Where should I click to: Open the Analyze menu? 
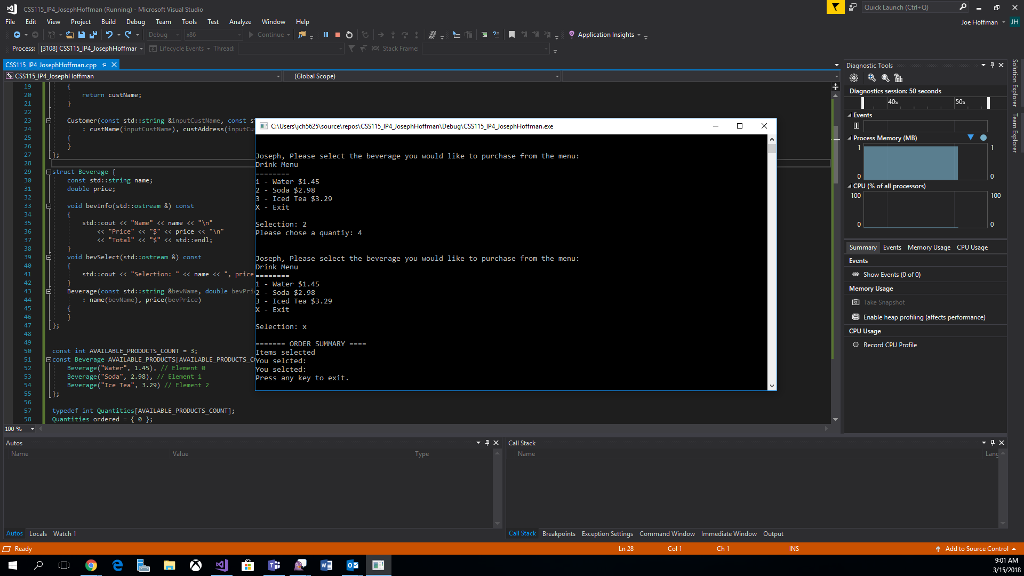(240, 22)
